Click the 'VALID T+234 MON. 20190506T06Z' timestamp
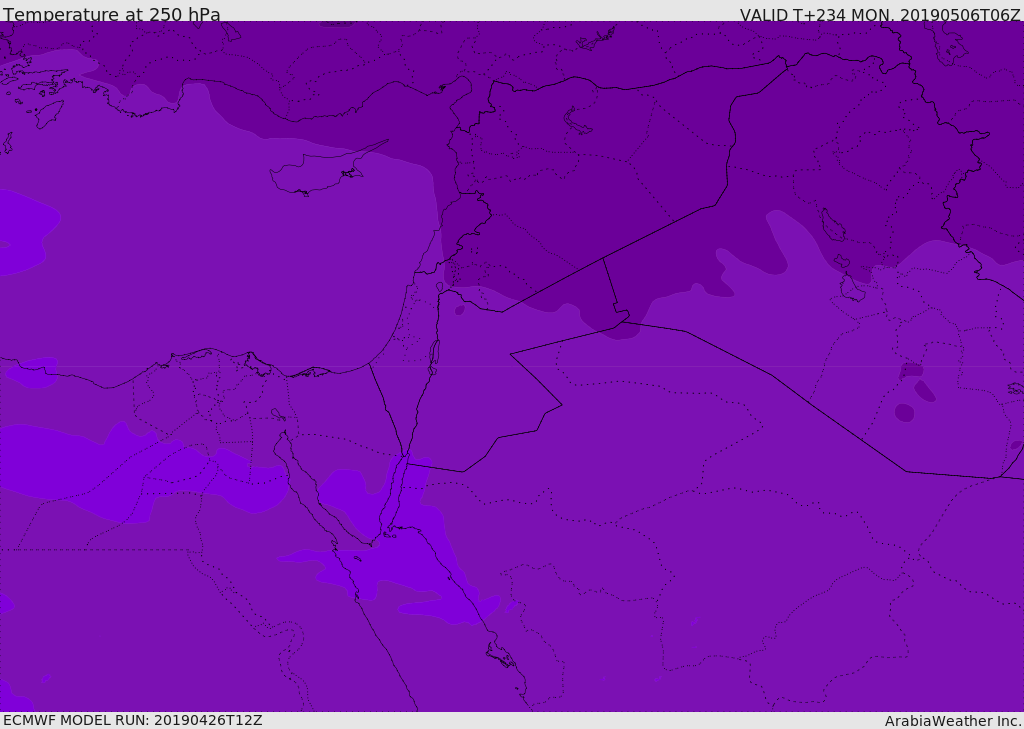 880,14
